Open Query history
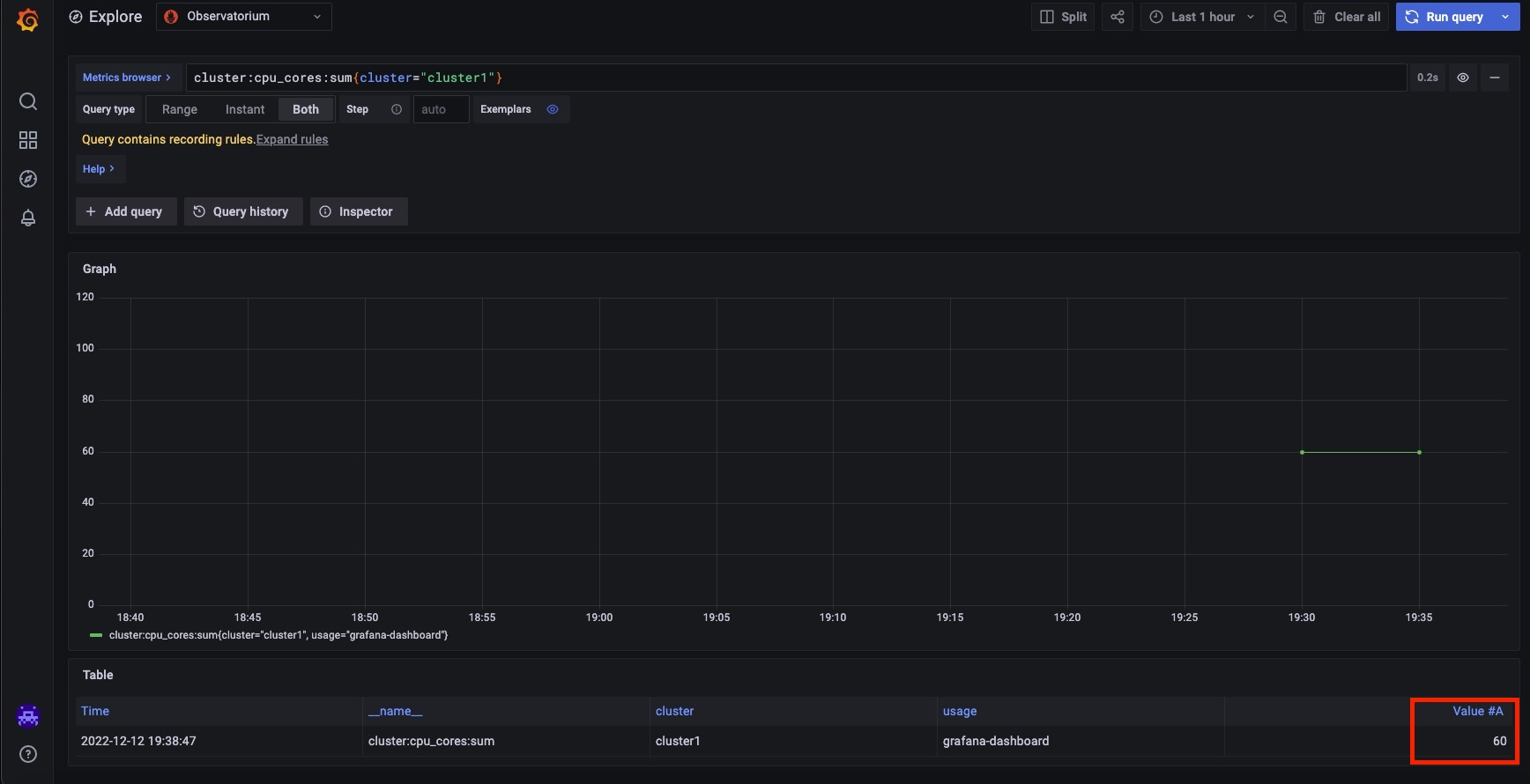The height and width of the screenshot is (784, 1530). pos(242,211)
